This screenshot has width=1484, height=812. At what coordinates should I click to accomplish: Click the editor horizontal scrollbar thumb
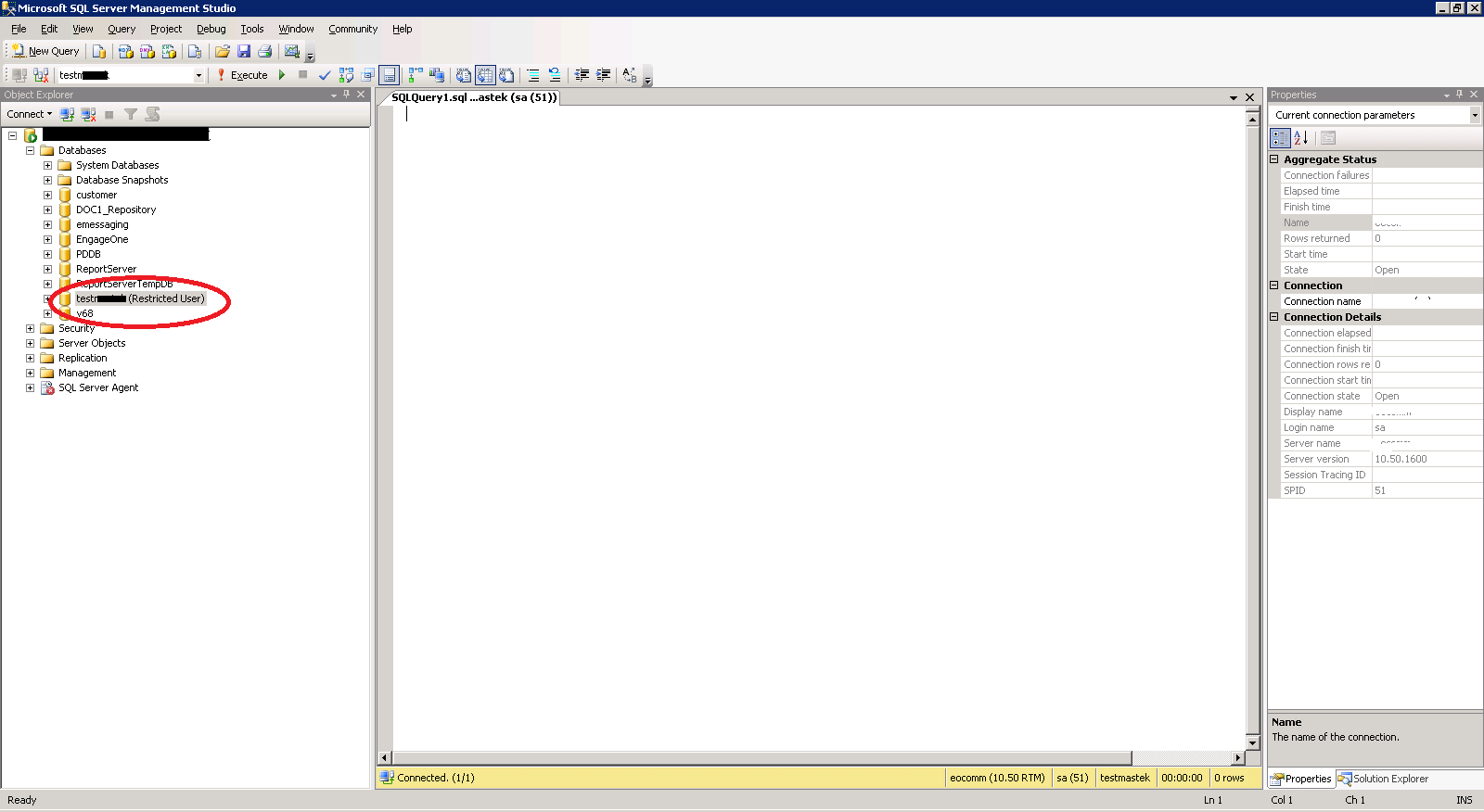coord(762,757)
